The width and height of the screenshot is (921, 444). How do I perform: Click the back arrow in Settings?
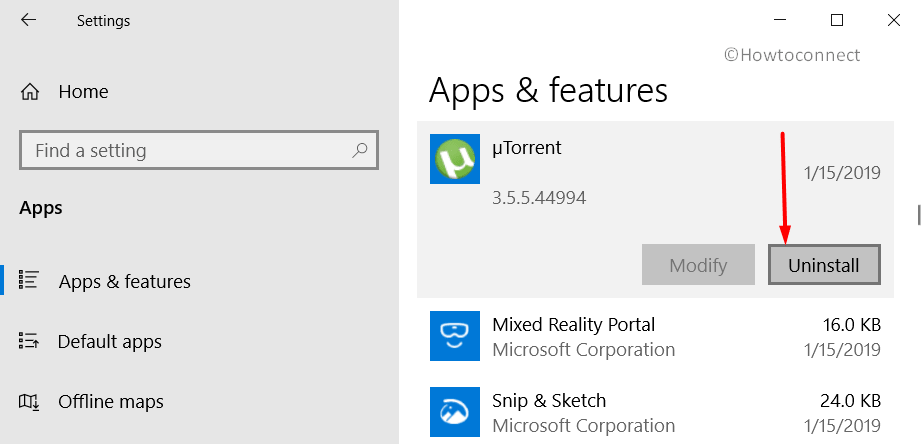(28, 21)
